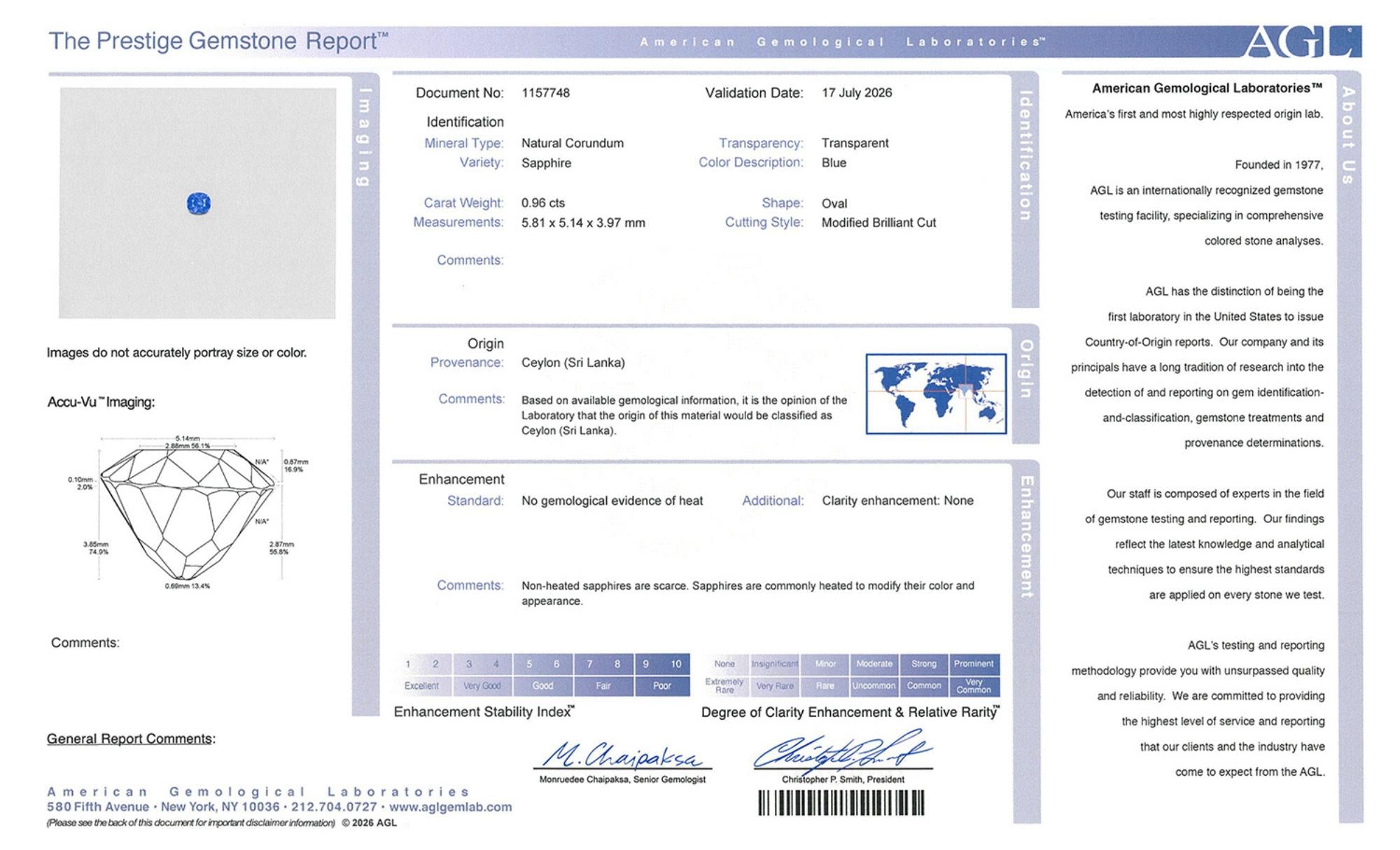Screen dimensions: 1400x850
Task: Click the 'Excellent' stability scale cell
Action: [x=421, y=686]
